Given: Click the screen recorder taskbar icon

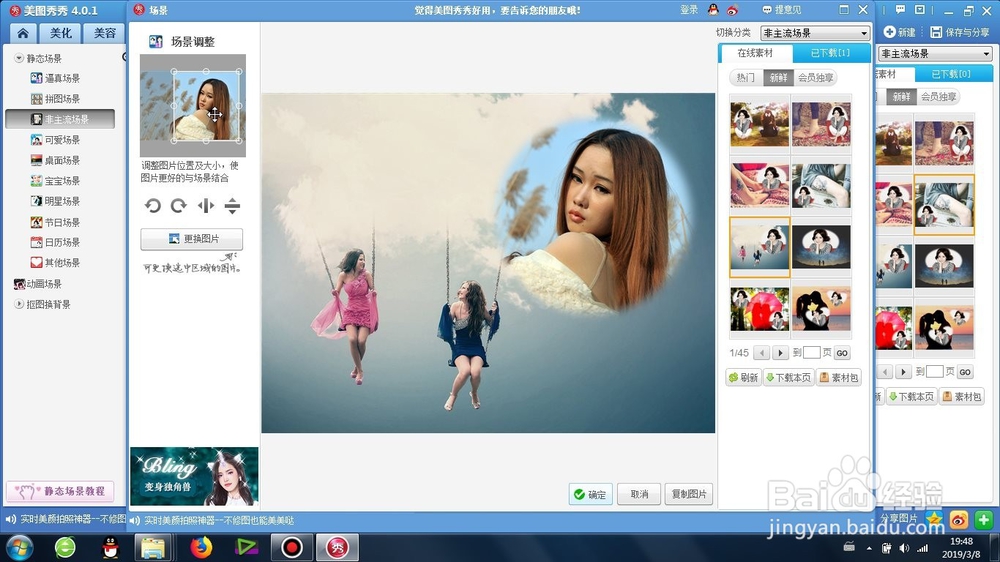Looking at the screenshot, I should click(x=291, y=547).
